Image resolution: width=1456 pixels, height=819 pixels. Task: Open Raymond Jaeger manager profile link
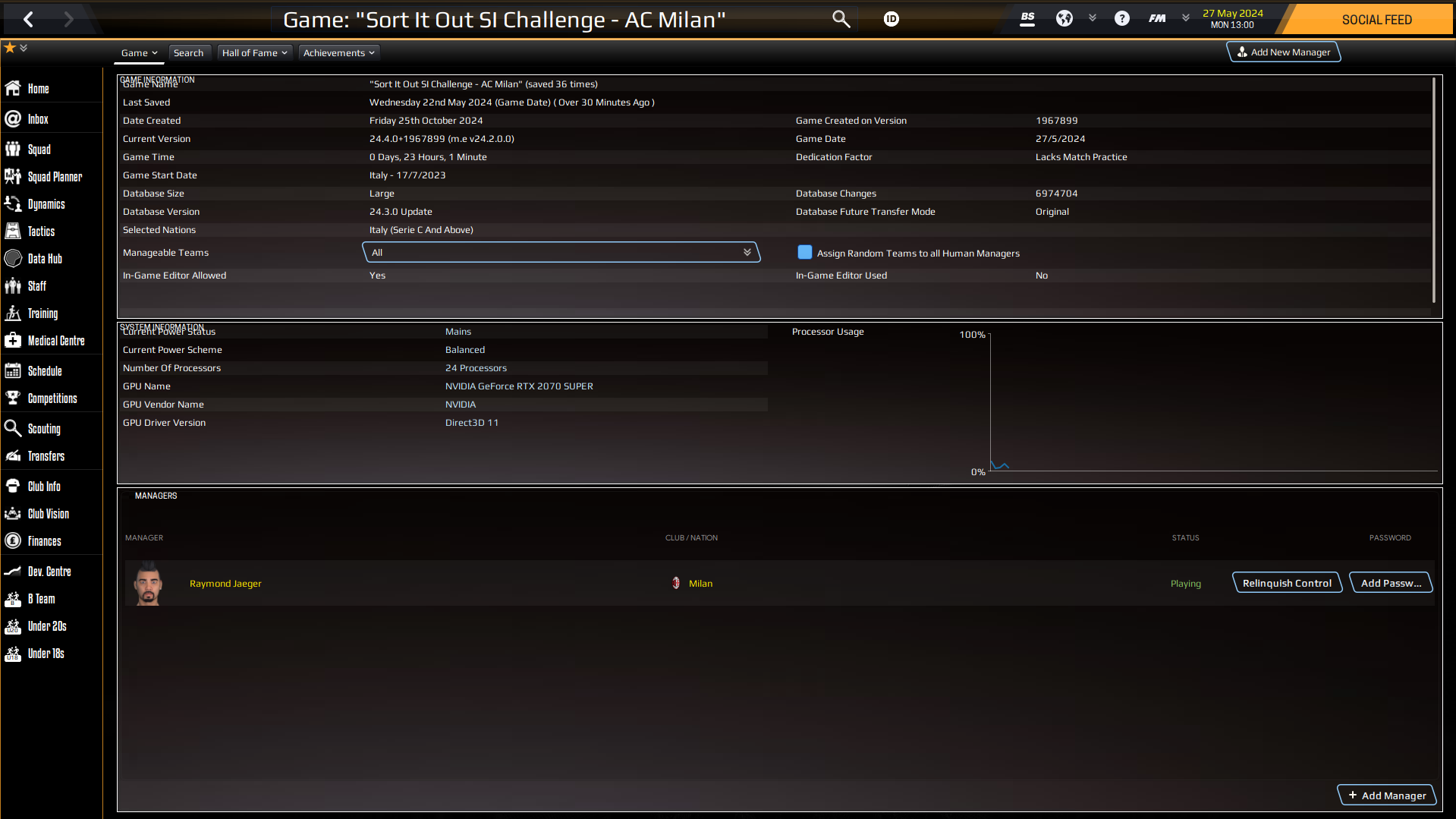[225, 584]
